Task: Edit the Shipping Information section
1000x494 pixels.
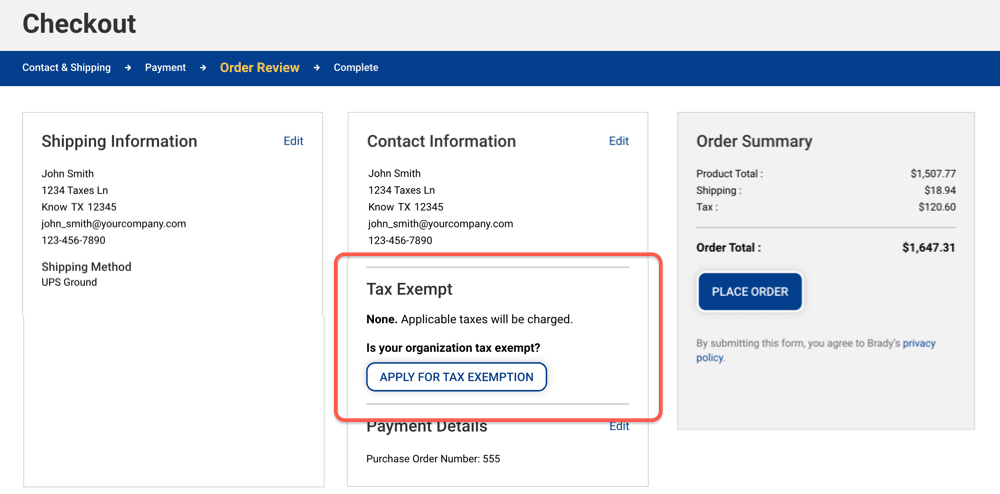Action: pyautogui.click(x=293, y=141)
